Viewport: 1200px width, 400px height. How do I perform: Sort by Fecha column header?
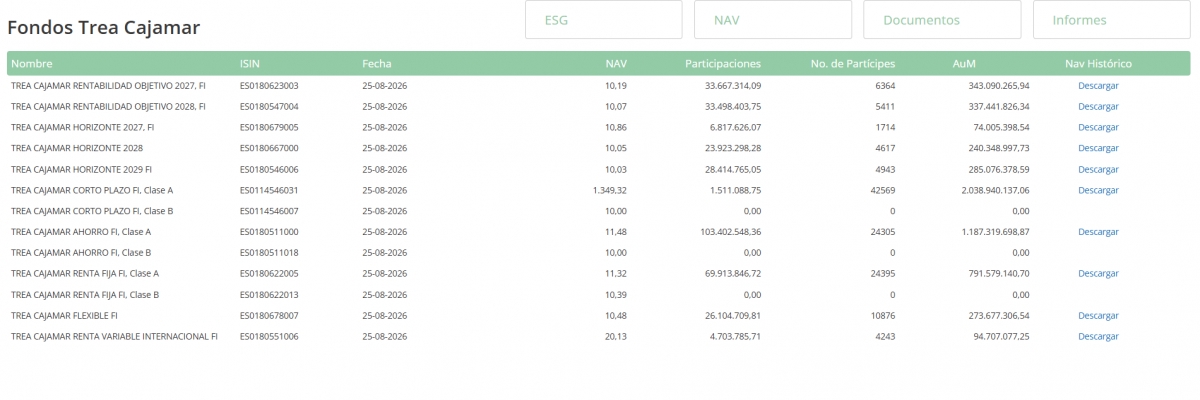pyautogui.click(x=377, y=63)
